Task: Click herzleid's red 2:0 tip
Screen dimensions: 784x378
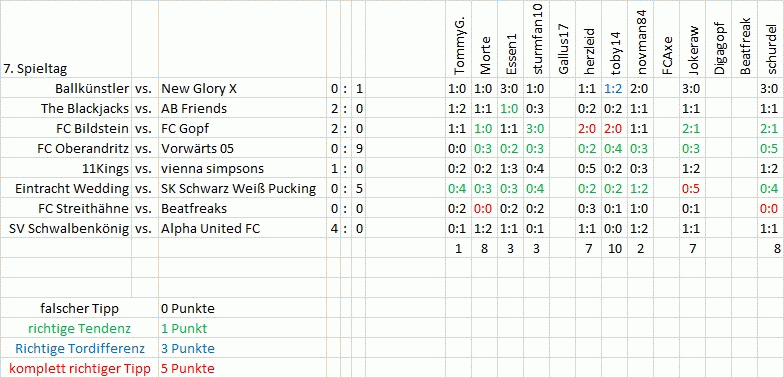Action: [x=588, y=129]
